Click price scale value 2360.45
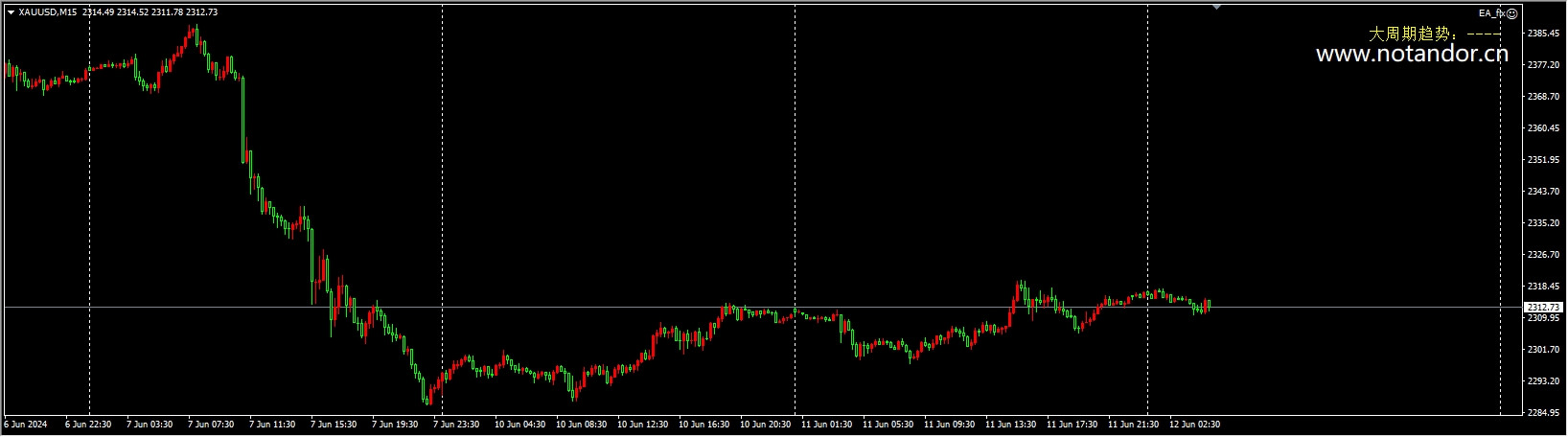 tap(1544, 128)
